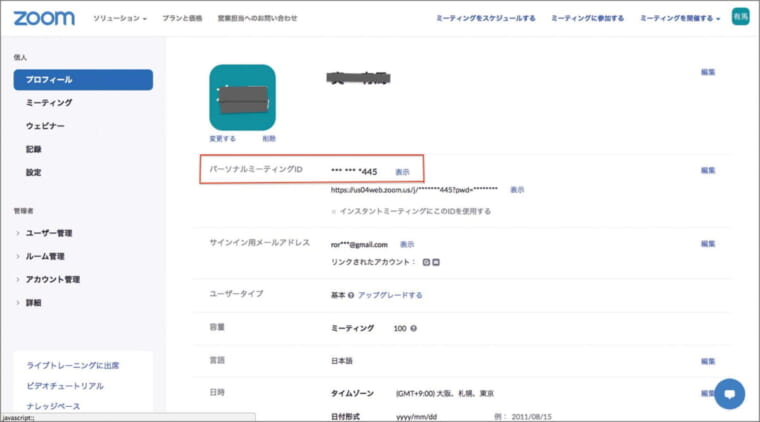Expand ユーザー管理 in the sidebar
The image size is (760, 422).
[x=49, y=233]
